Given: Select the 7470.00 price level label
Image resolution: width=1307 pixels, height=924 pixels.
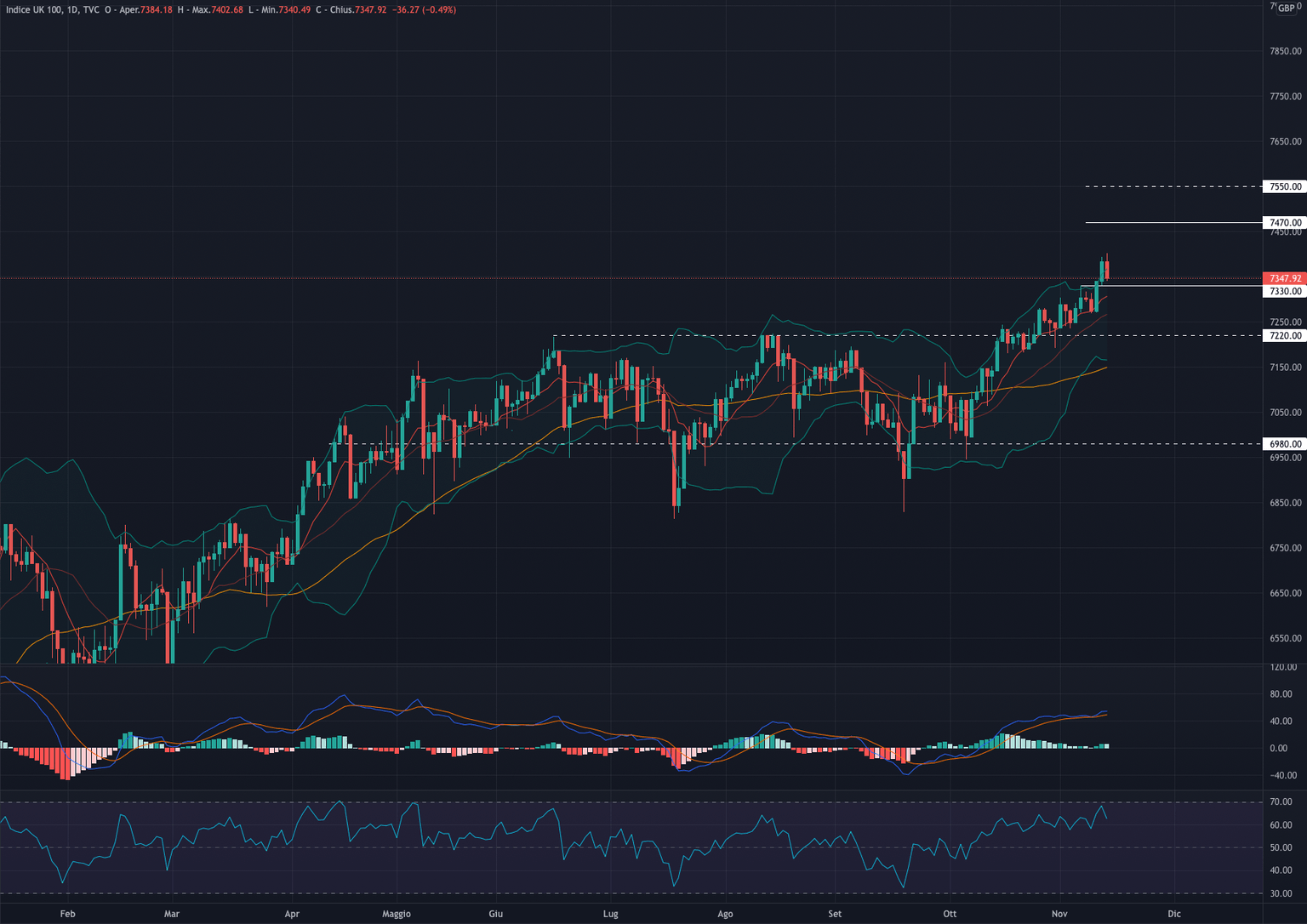Looking at the screenshot, I should [1285, 223].
